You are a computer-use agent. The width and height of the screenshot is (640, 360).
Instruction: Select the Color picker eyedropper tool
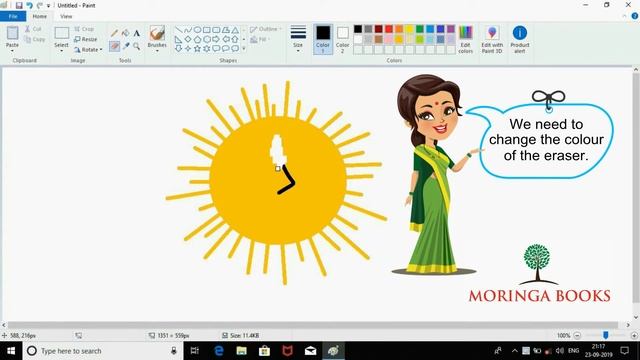(x=126, y=46)
